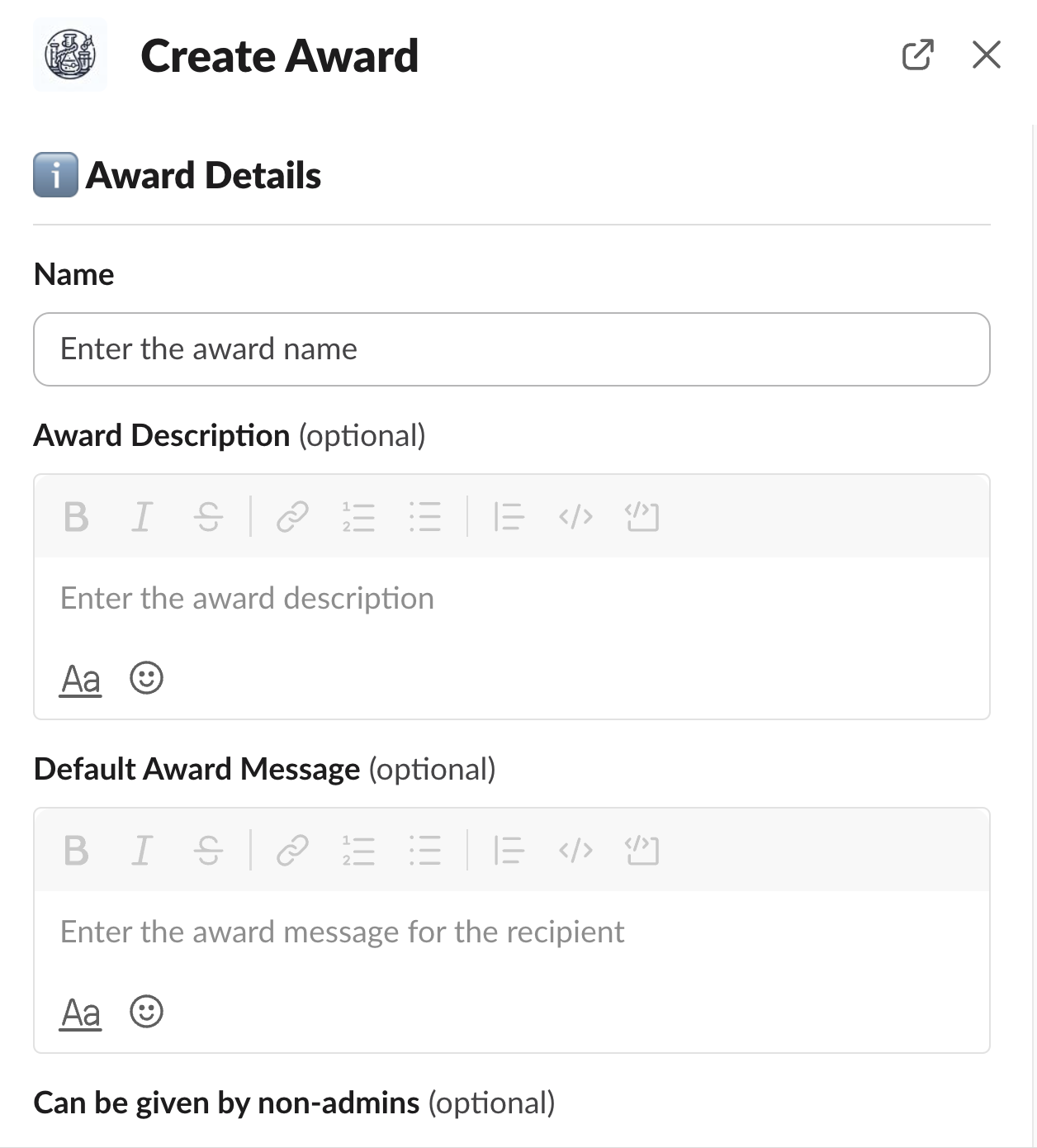Click the Name input field

point(512,349)
